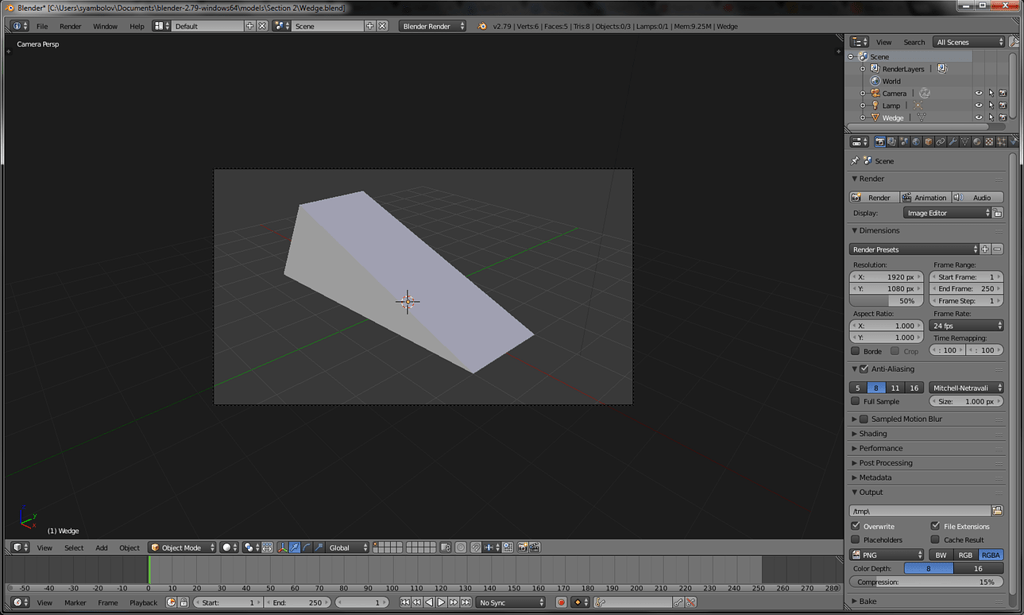
Task: Open the Object Mode dropdown
Action: pyautogui.click(x=183, y=547)
